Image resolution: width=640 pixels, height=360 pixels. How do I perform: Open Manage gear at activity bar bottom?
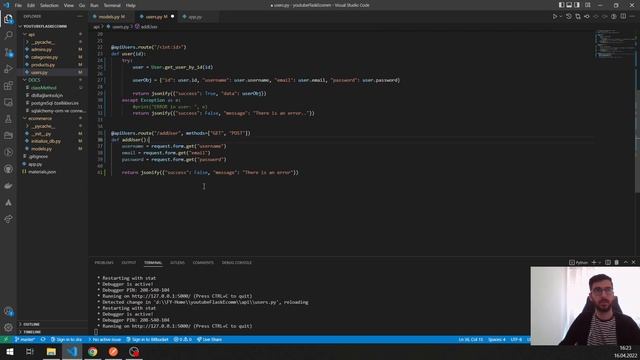[x=8, y=328]
